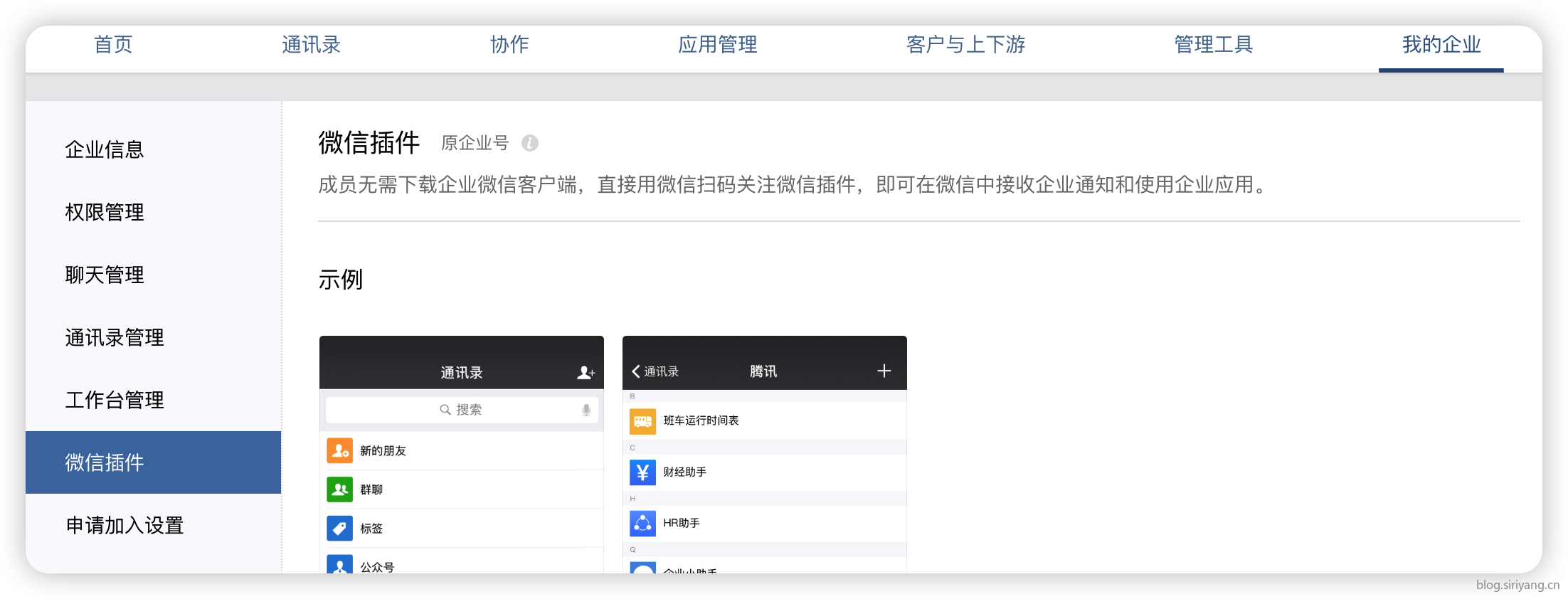The width and height of the screenshot is (1568, 599).
Task: Click the blue 标签 tag icon
Action: [x=340, y=528]
